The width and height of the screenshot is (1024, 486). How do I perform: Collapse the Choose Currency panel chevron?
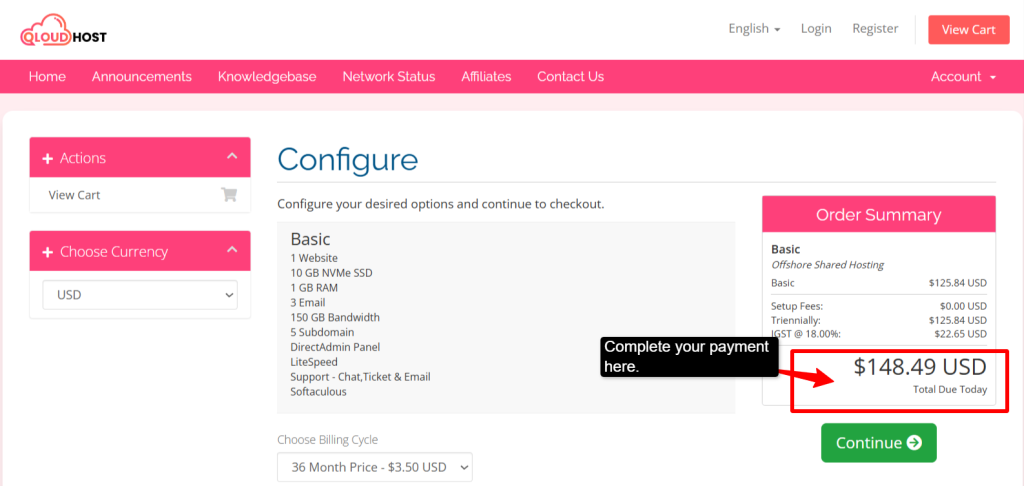232,250
